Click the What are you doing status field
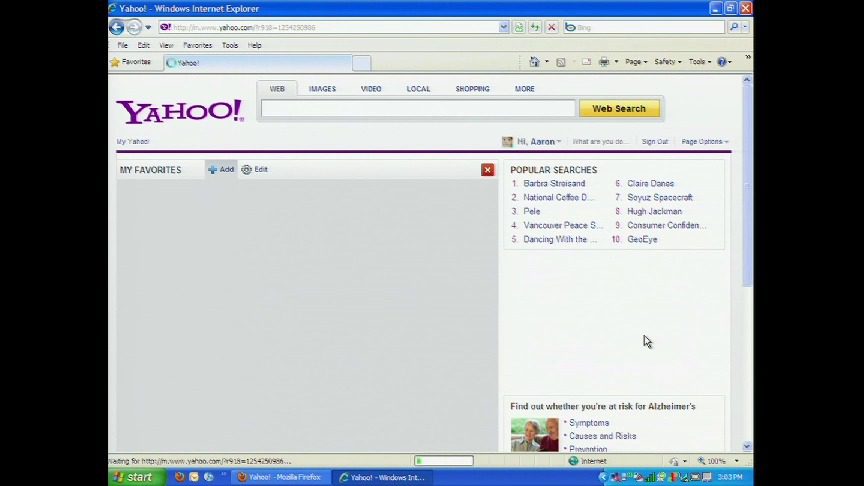 [600, 142]
